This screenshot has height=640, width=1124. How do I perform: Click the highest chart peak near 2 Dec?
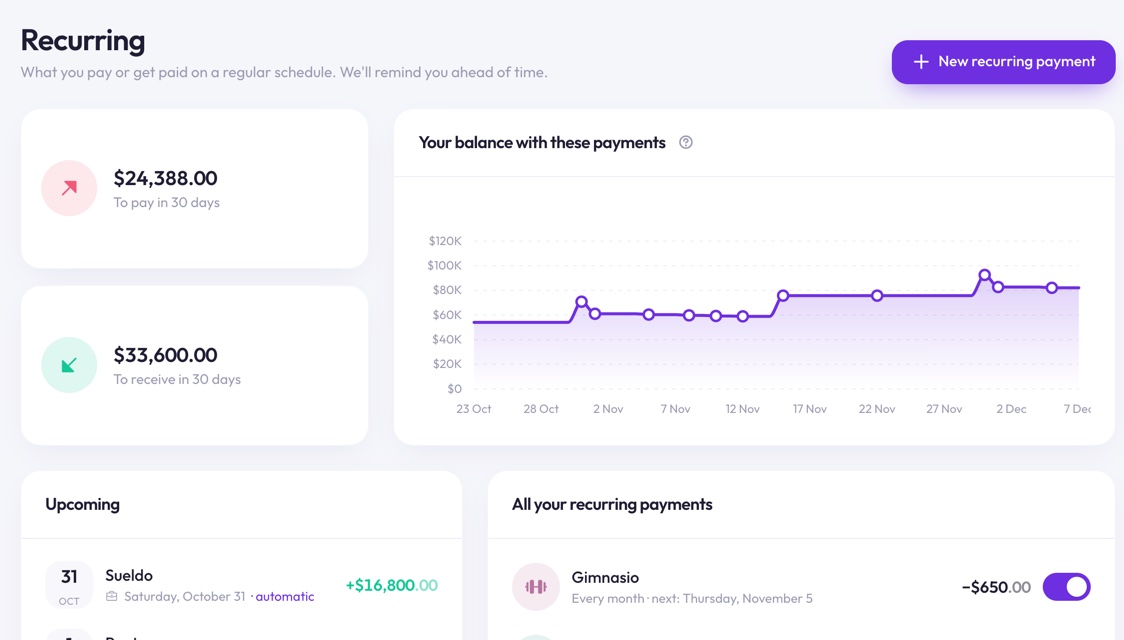coord(984,275)
